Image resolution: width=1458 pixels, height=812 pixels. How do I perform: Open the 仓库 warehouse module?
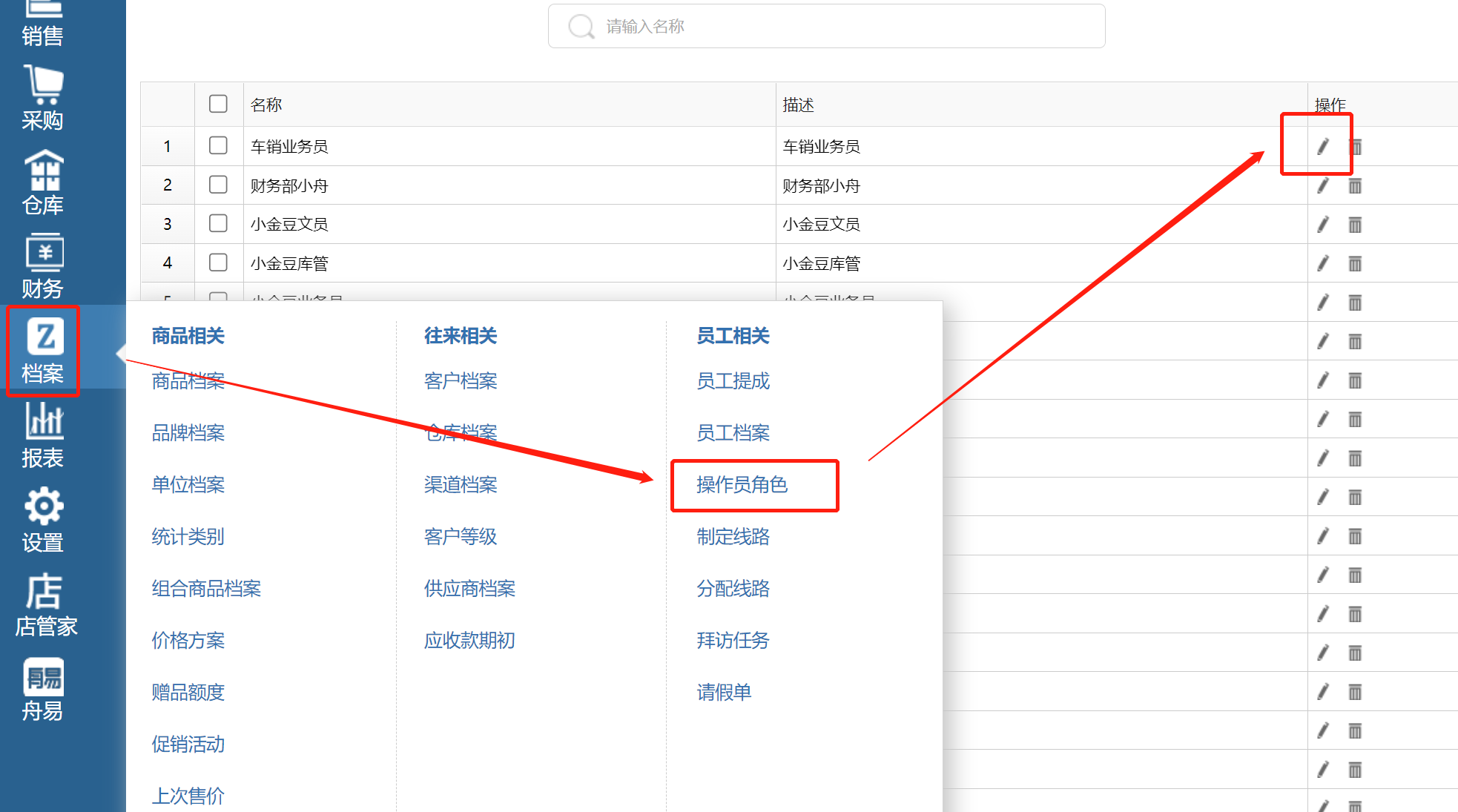click(x=42, y=183)
